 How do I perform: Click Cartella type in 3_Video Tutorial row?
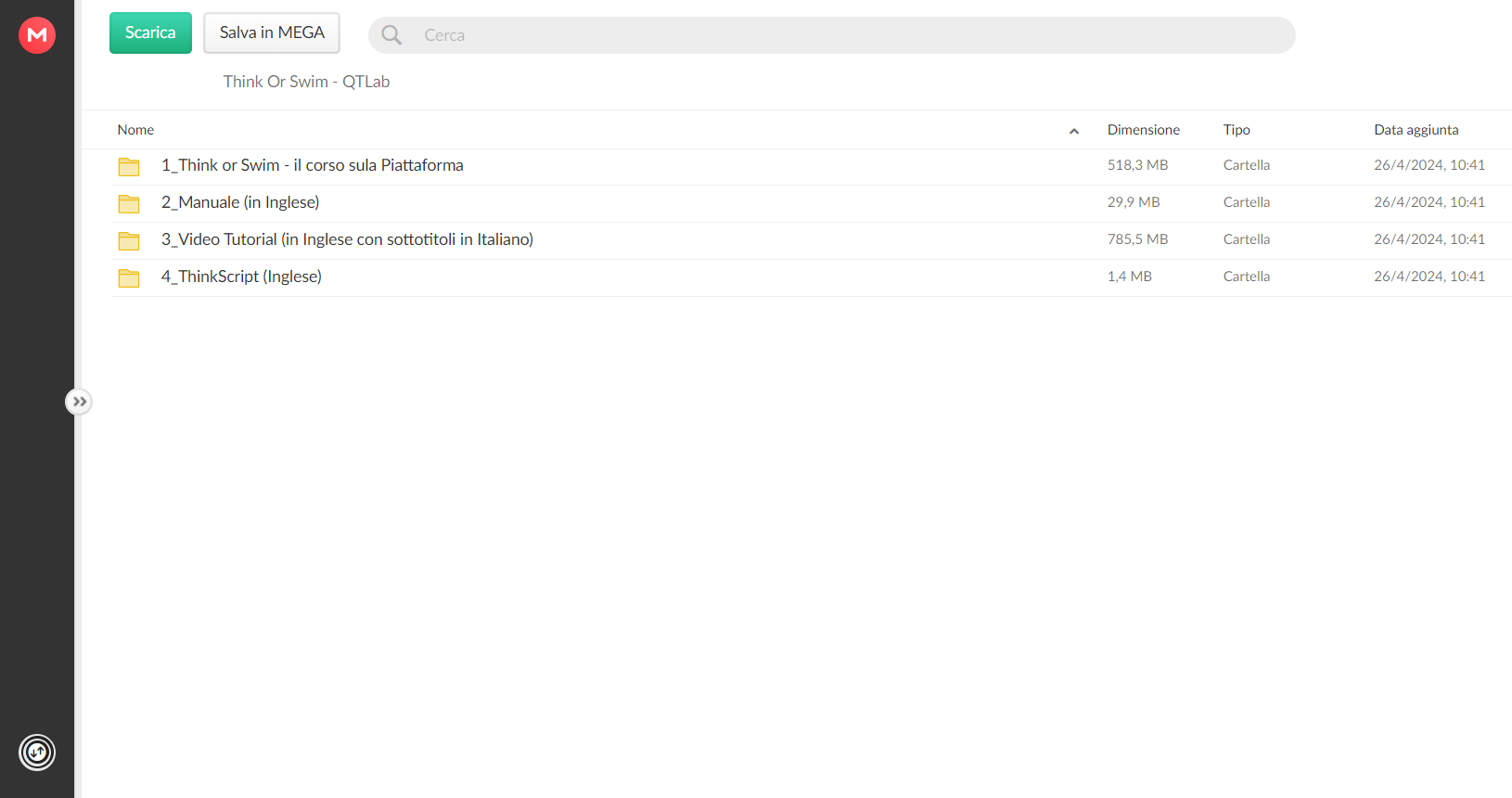pyautogui.click(x=1247, y=239)
